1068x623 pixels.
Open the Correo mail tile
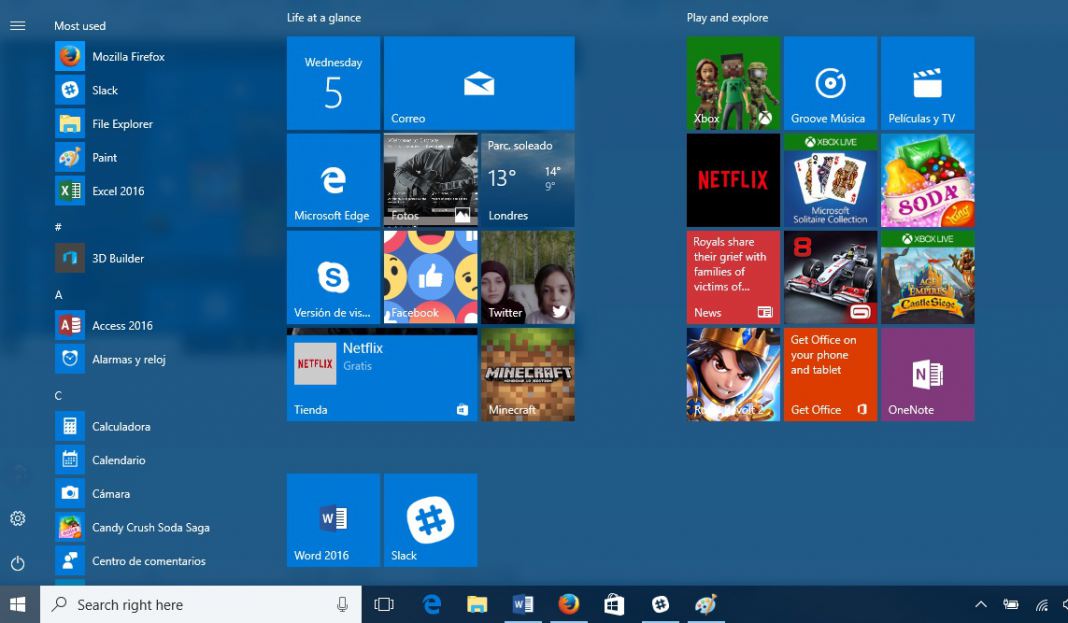(479, 83)
